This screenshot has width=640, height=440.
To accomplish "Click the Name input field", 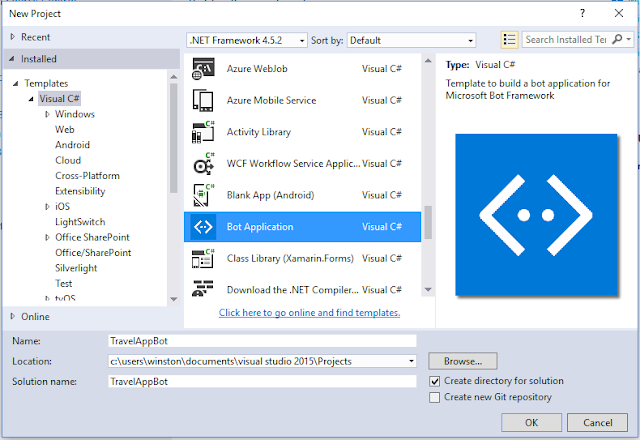I will click(262, 341).
